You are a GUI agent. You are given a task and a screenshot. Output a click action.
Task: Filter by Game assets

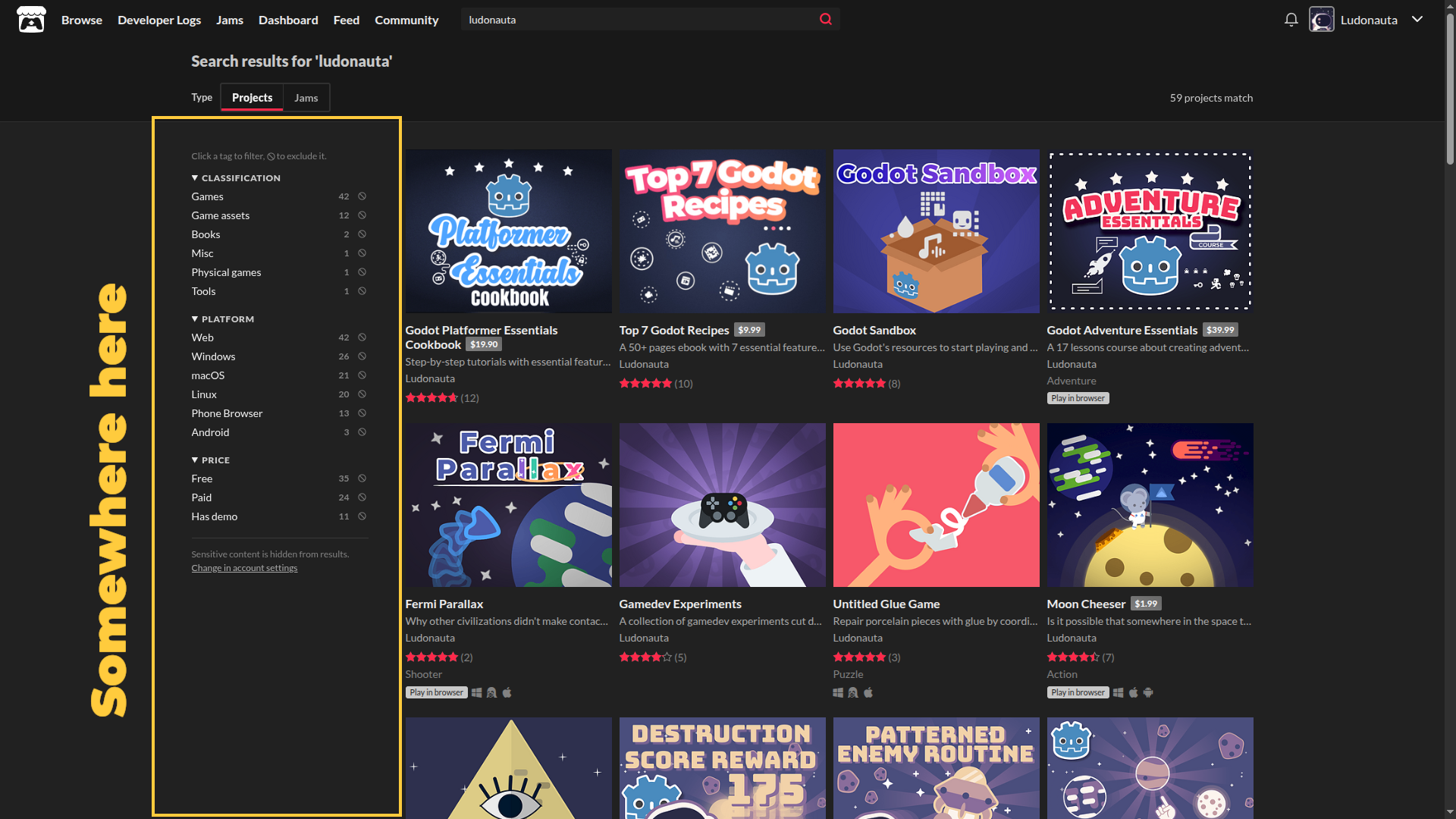(220, 215)
